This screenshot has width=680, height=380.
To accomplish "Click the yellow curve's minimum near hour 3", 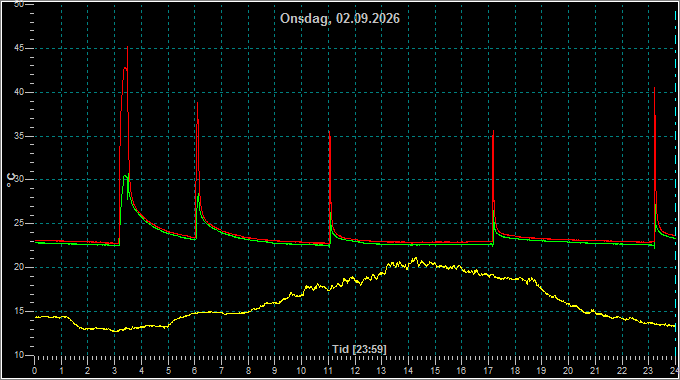I will point(115,331).
